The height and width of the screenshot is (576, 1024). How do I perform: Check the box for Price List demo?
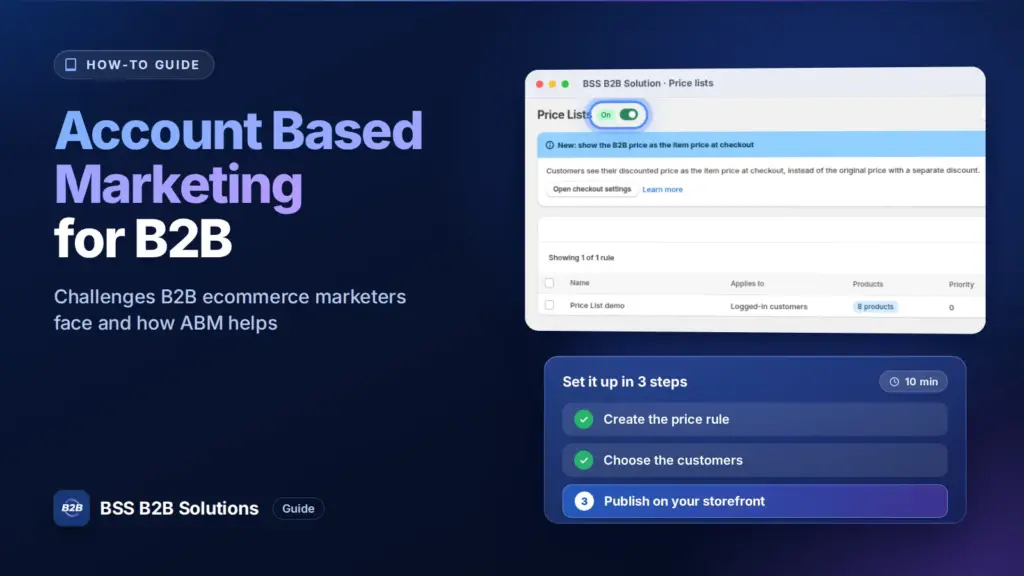click(x=549, y=305)
